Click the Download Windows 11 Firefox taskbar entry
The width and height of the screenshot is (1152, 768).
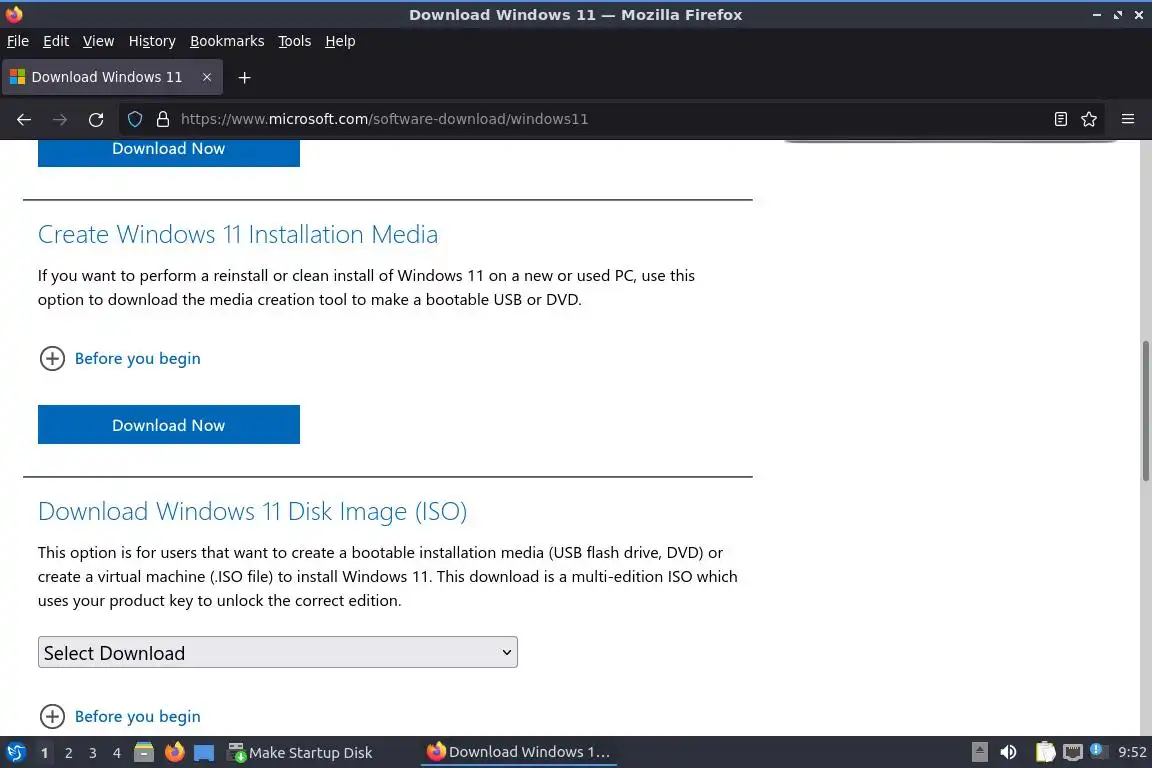pyautogui.click(x=518, y=752)
